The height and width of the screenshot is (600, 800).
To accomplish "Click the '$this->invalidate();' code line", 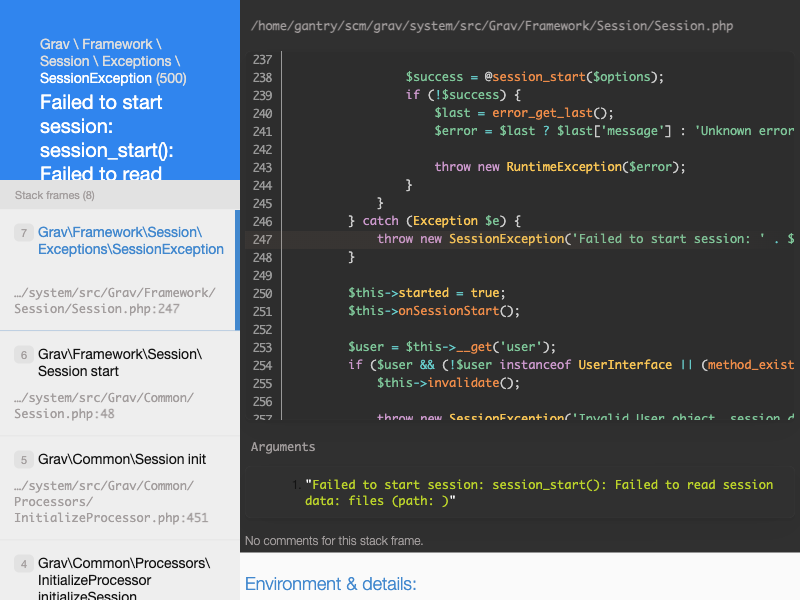I will (x=448, y=383).
